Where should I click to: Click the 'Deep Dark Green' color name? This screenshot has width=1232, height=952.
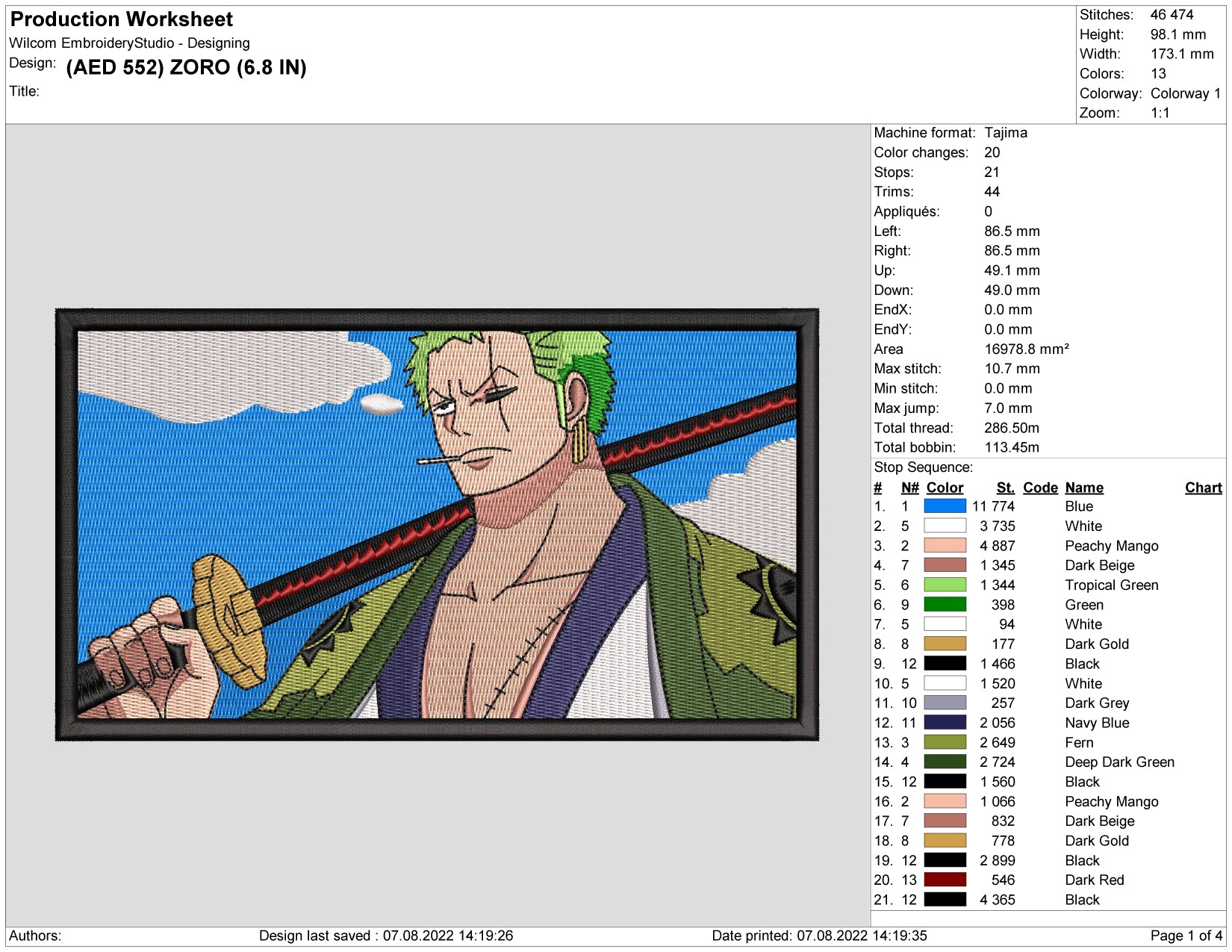pos(1119,762)
